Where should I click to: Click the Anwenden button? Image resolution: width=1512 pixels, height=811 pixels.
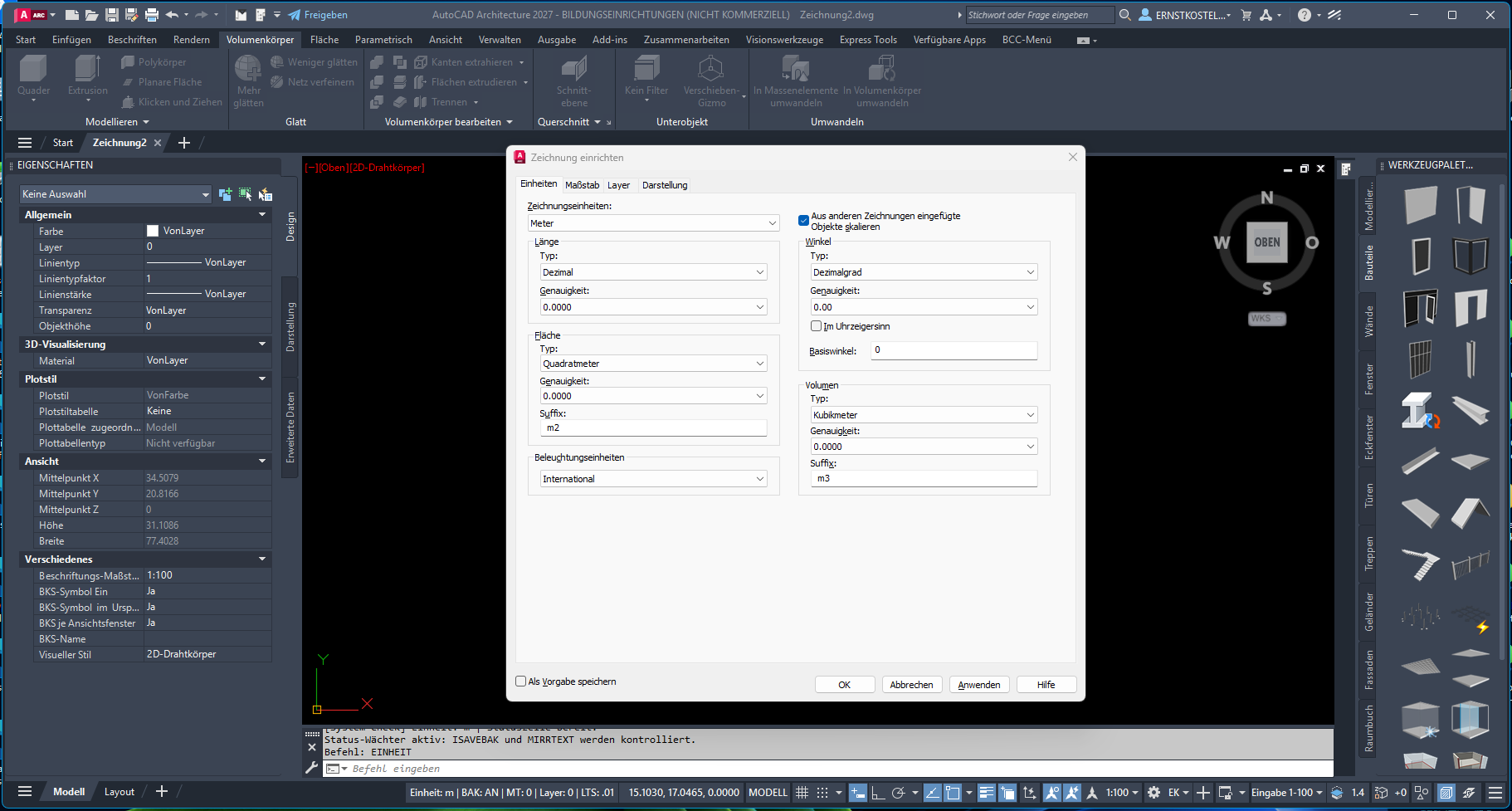[979, 685]
